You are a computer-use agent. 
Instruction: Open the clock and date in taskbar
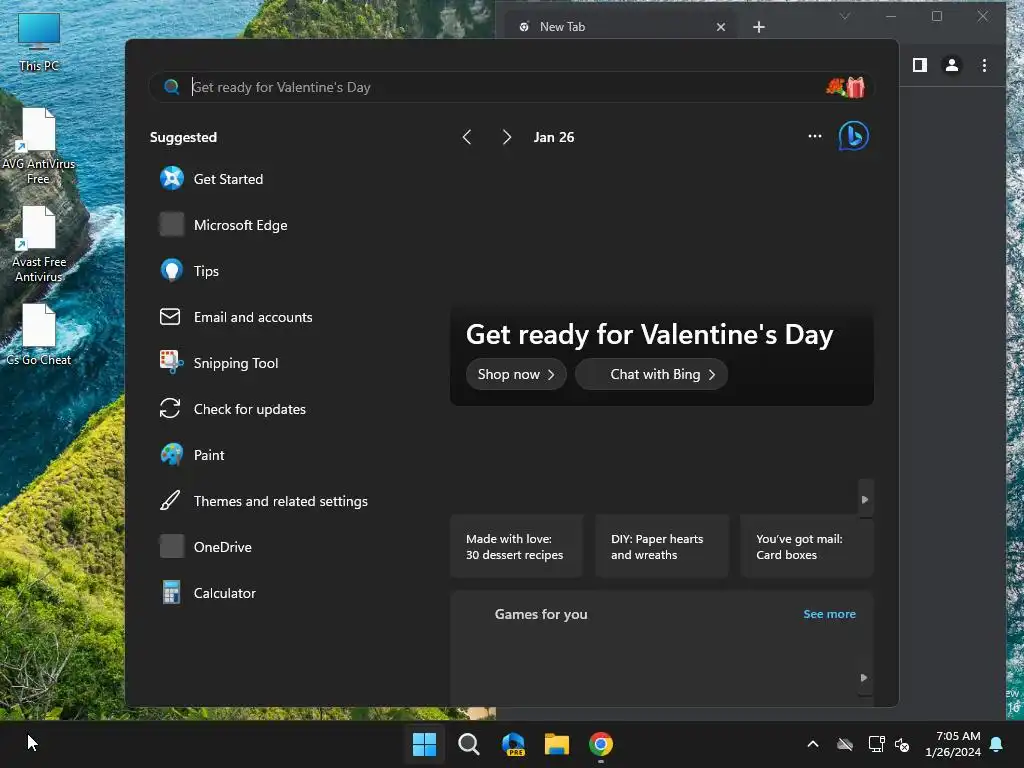click(953, 744)
